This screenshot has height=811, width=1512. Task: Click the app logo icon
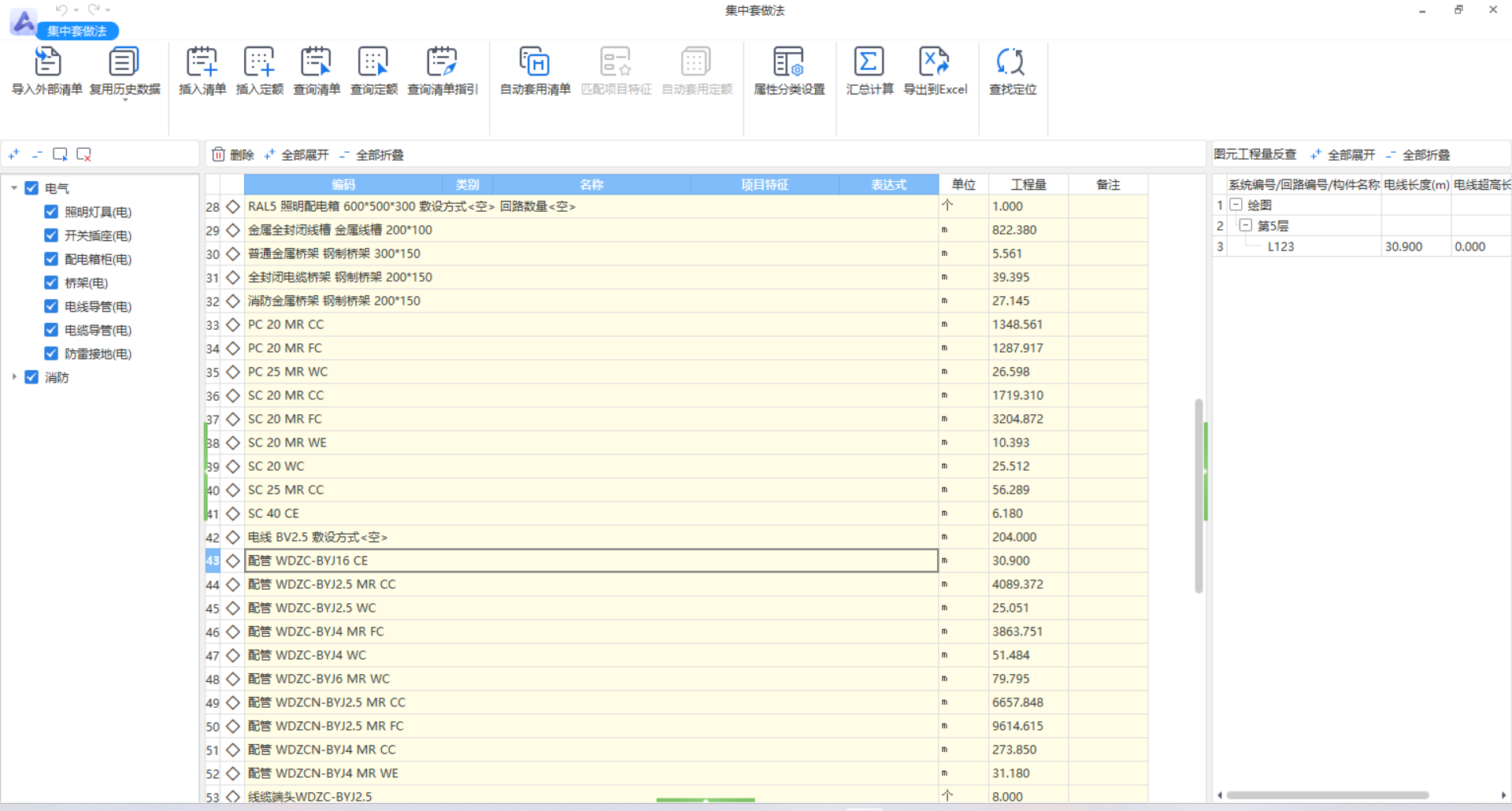coord(23,22)
